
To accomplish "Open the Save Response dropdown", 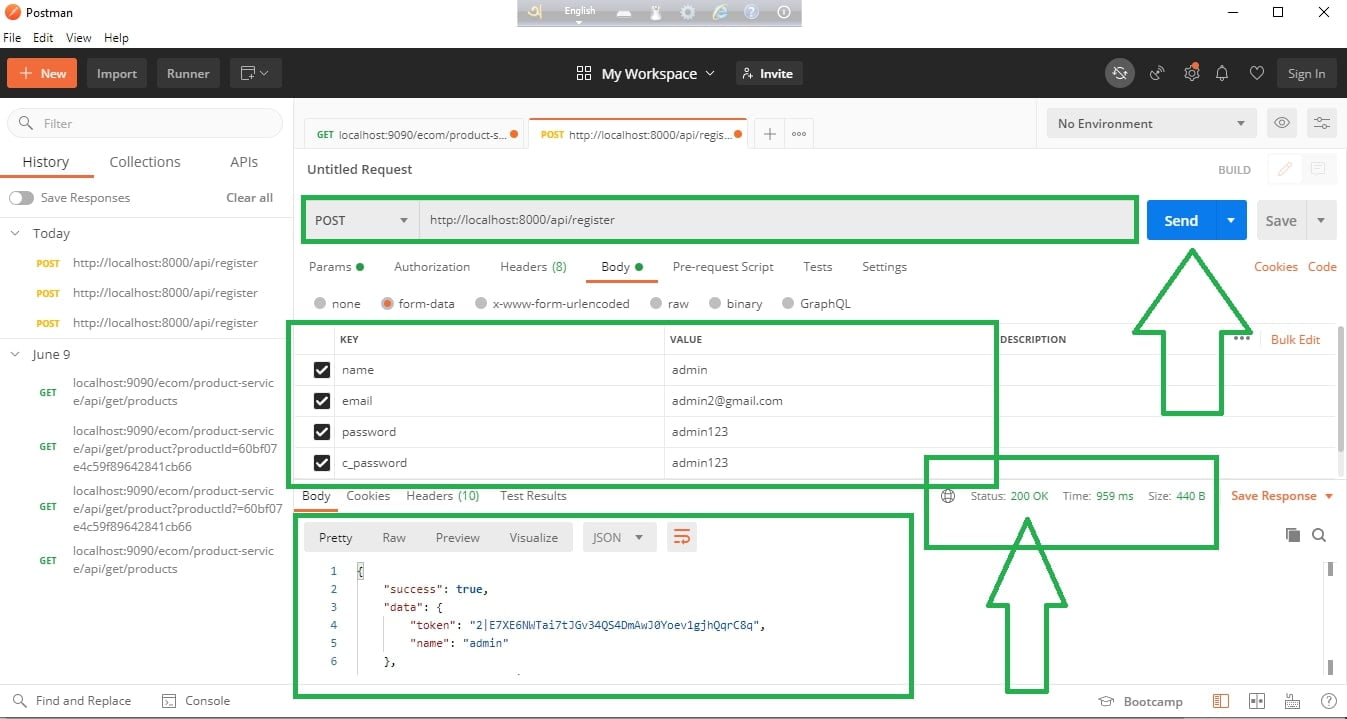I will tap(1282, 496).
